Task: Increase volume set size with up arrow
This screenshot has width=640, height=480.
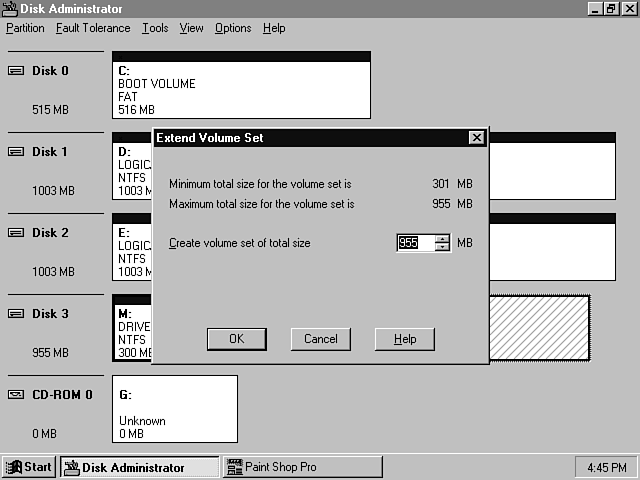Action: (442, 239)
